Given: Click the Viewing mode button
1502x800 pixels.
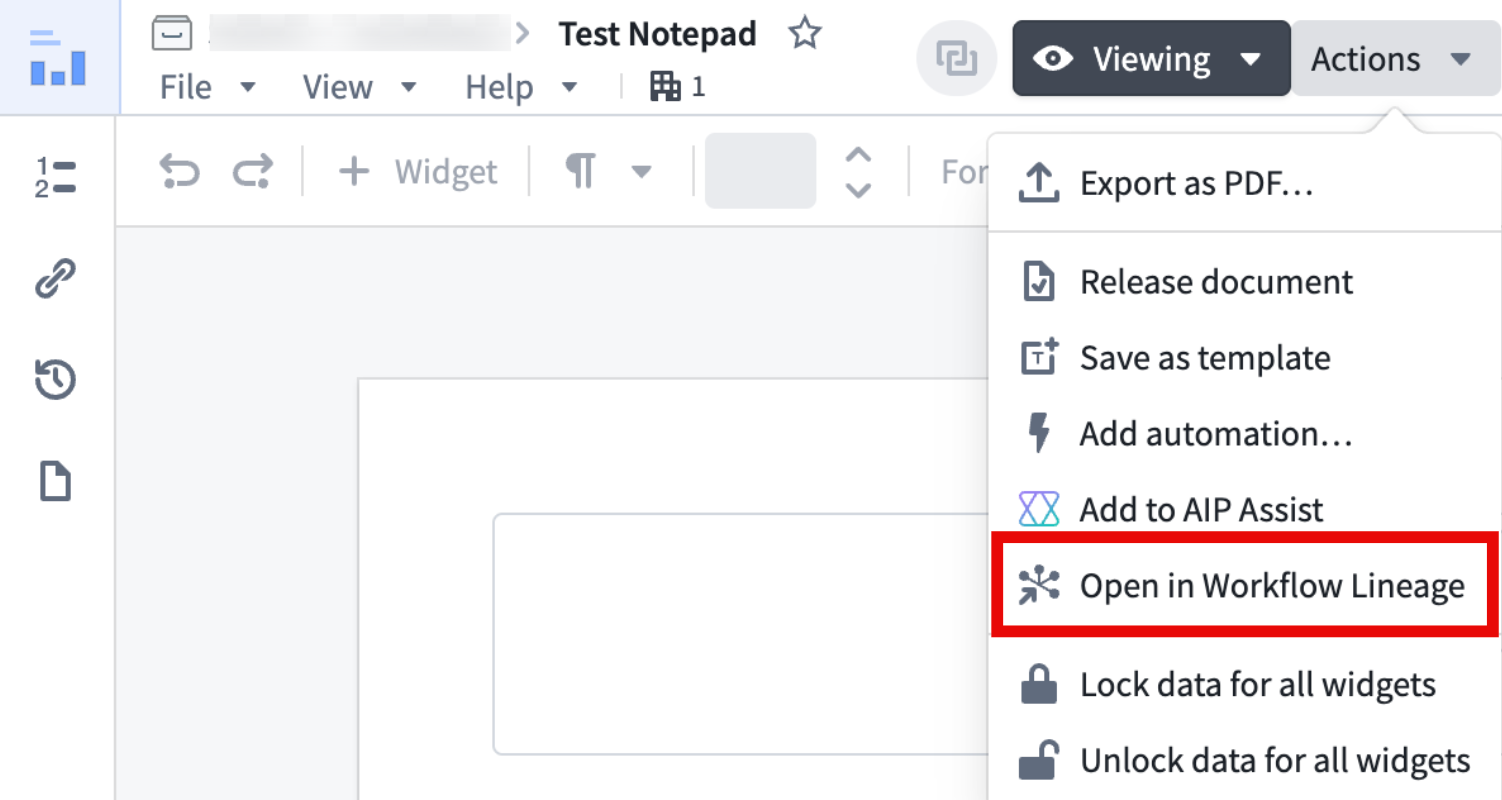Looking at the screenshot, I should click(1148, 59).
